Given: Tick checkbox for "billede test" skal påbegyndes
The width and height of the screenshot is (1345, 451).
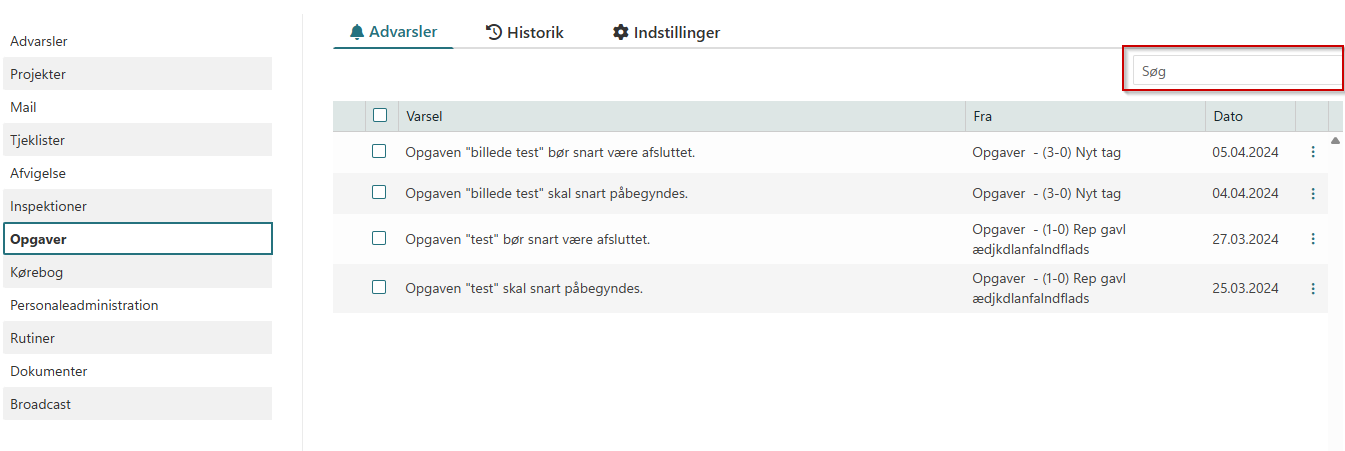Looking at the screenshot, I should [379, 192].
